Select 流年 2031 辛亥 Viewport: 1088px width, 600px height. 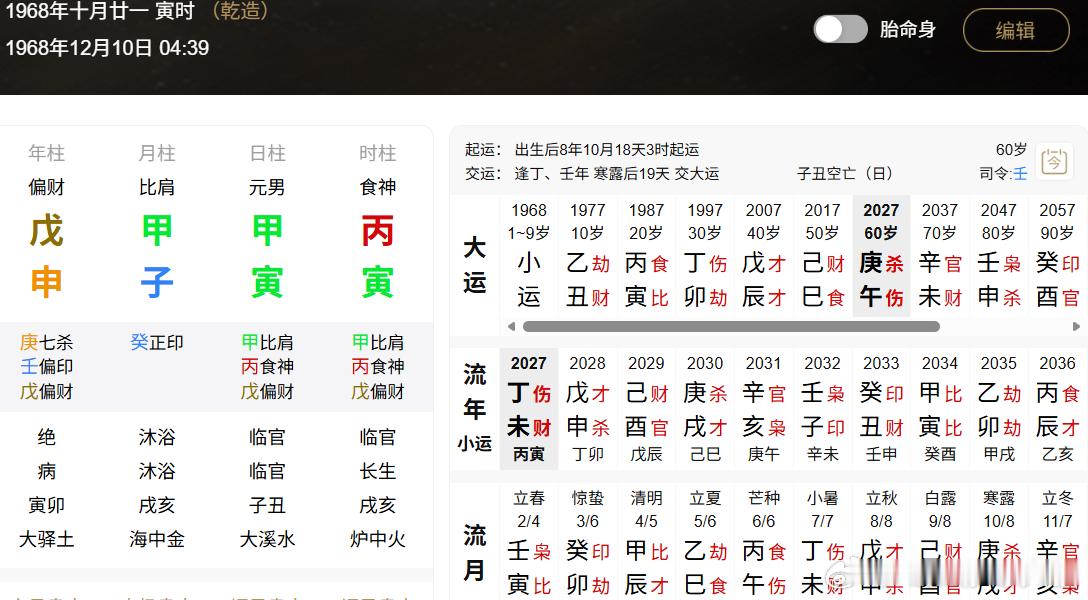tap(763, 409)
